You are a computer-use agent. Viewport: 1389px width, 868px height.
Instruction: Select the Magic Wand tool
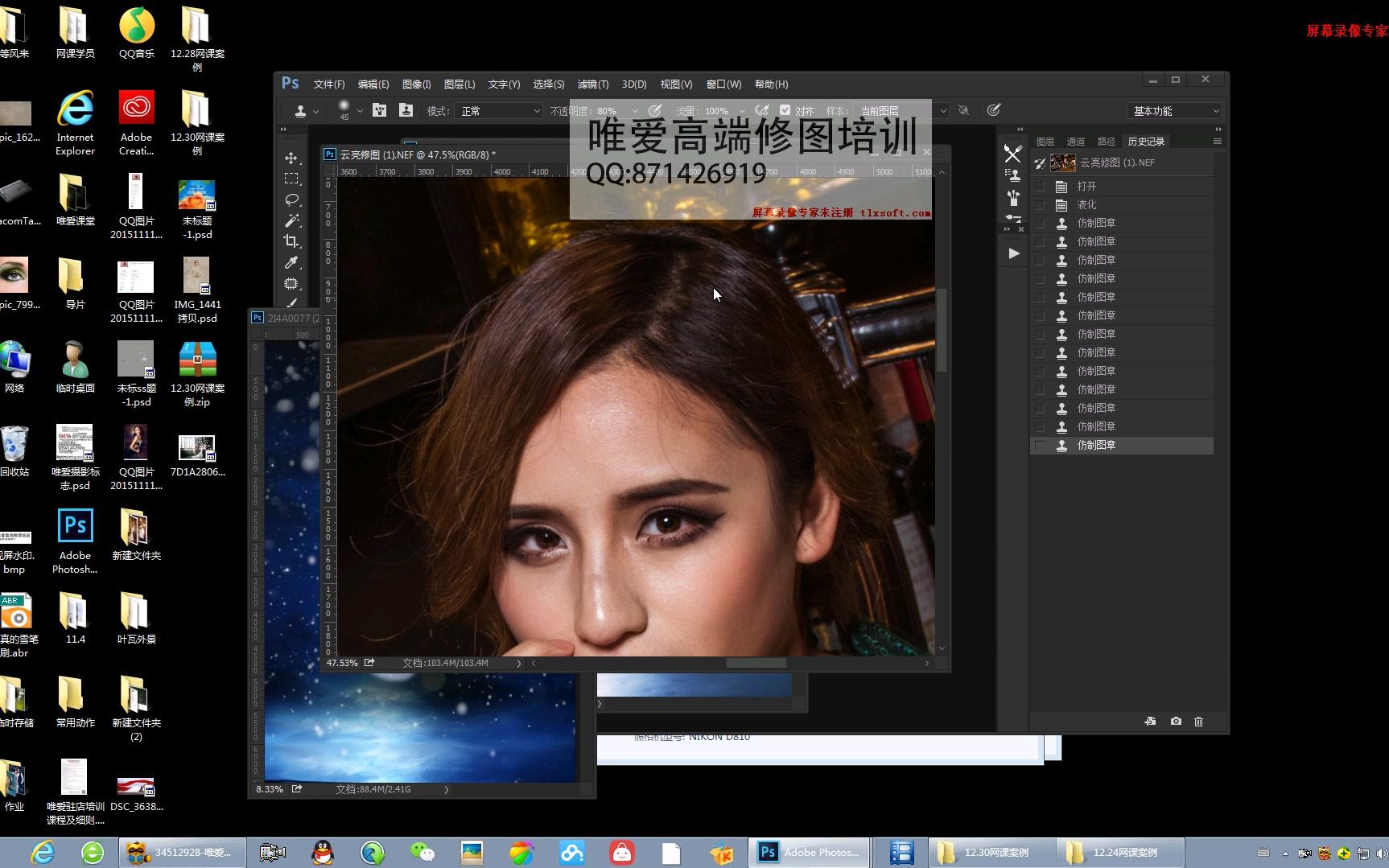pyautogui.click(x=291, y=220)
